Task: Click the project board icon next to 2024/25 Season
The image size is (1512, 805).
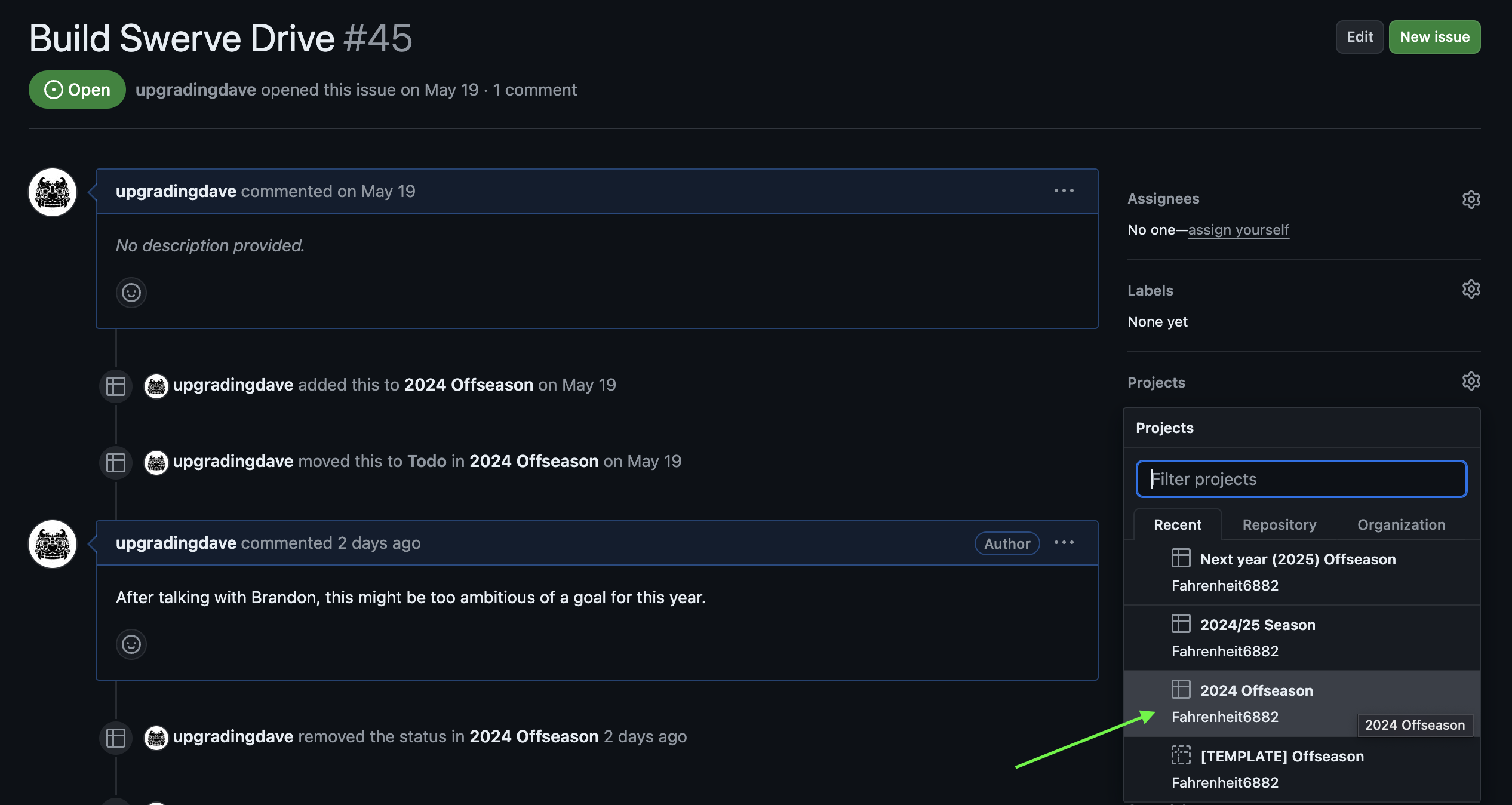Action: click(1182, 623)
